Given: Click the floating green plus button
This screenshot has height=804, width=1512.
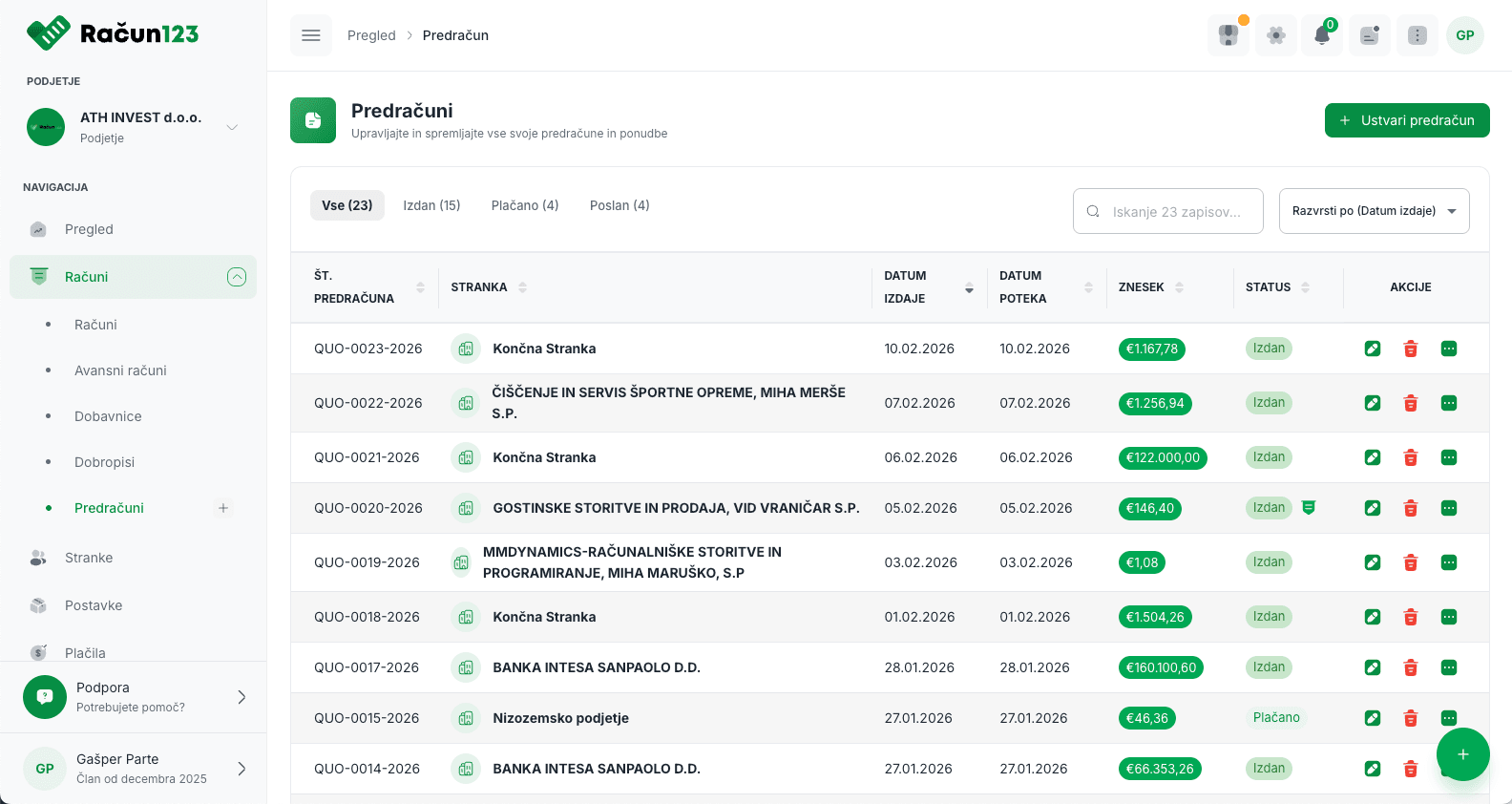Looking at the screenshot, I should click(x=1462, y=754).
